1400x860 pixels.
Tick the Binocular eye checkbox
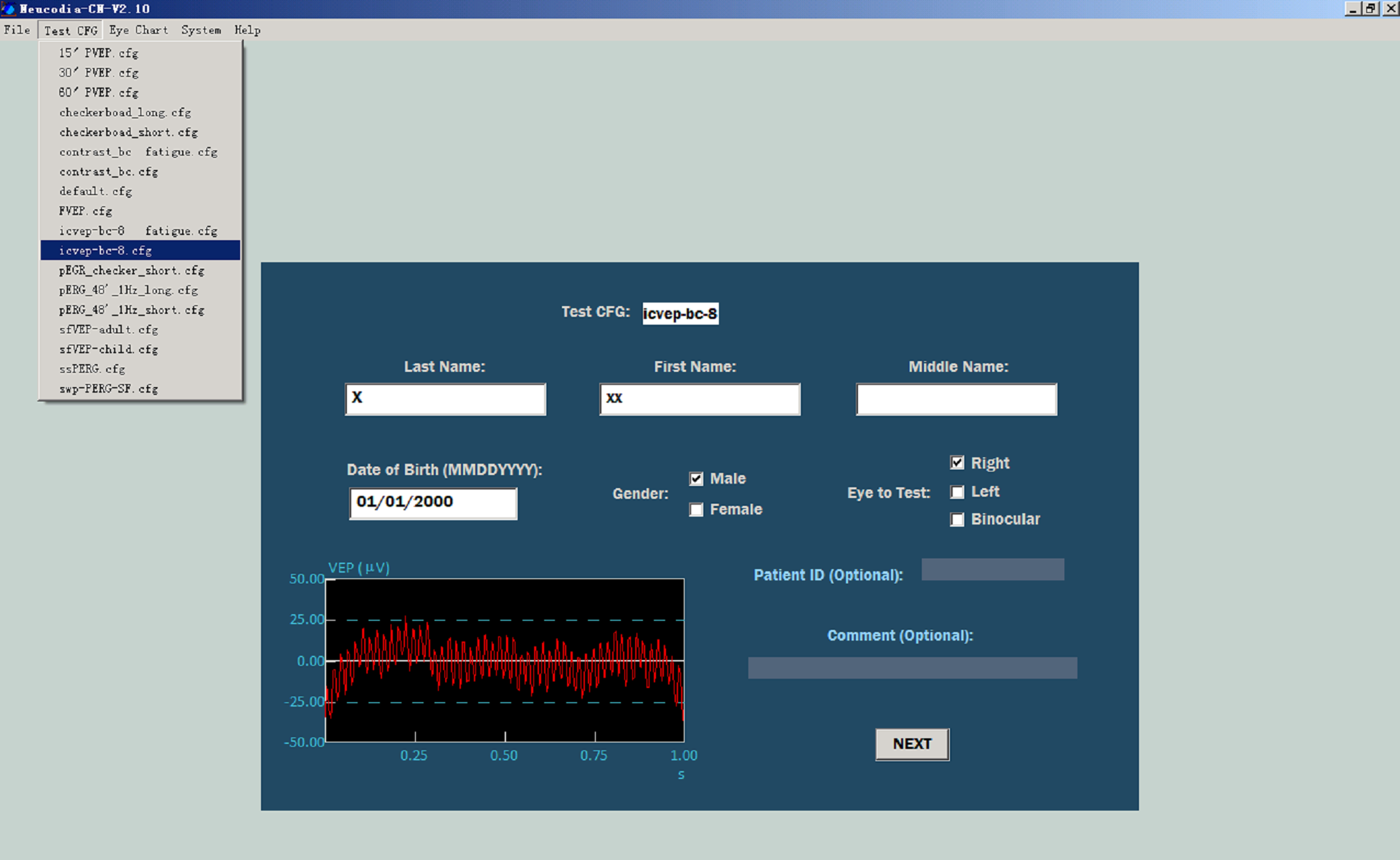point(957,520)
